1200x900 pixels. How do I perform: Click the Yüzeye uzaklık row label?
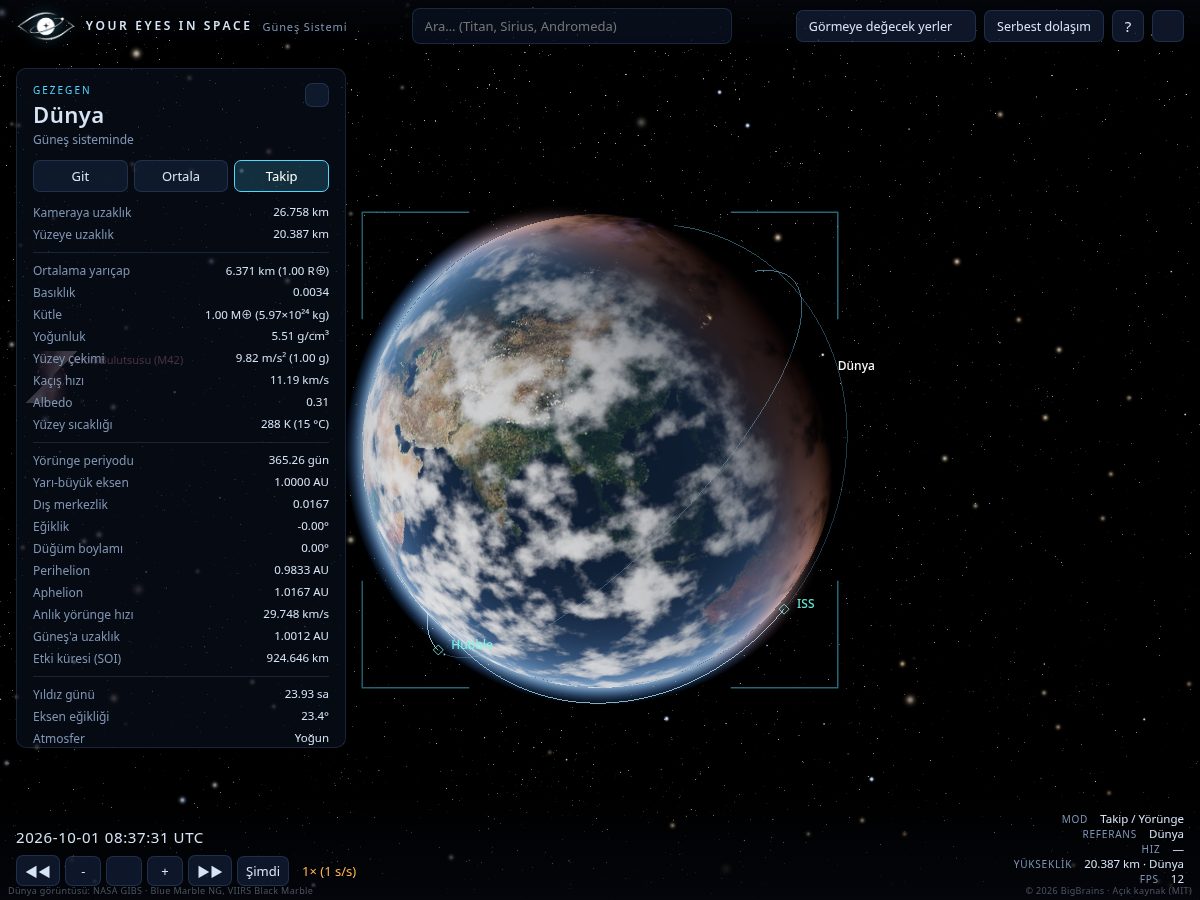[x=73, y=234]
